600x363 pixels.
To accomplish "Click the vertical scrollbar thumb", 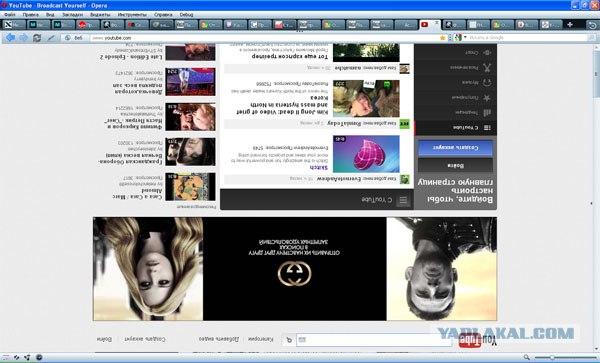I will pos(596,75).
